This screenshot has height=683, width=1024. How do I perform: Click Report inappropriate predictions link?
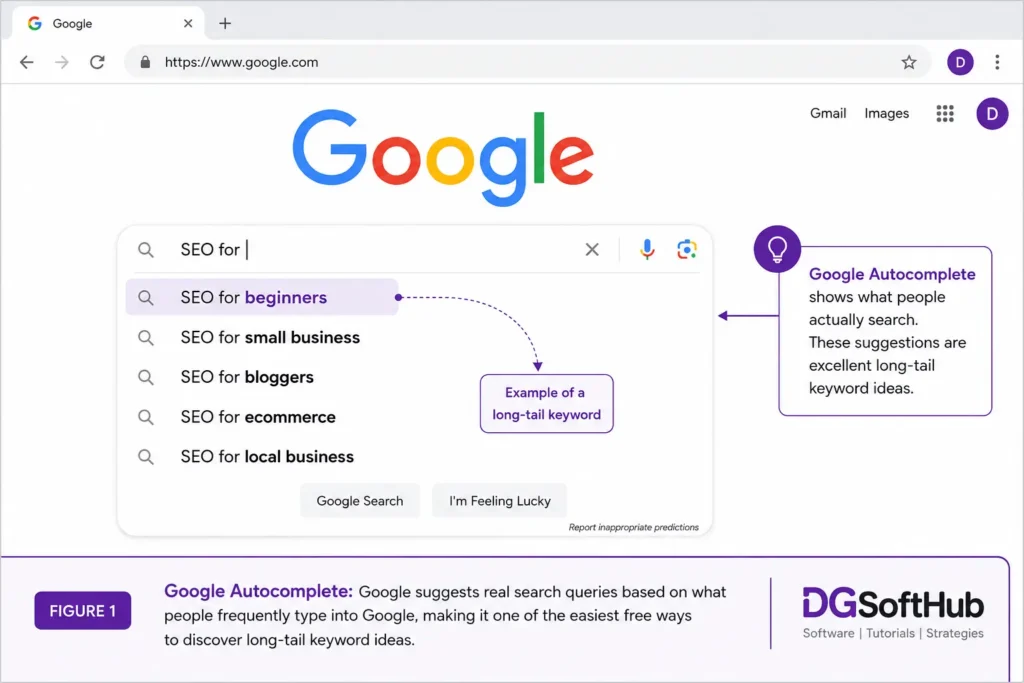[x=633, y=528]
